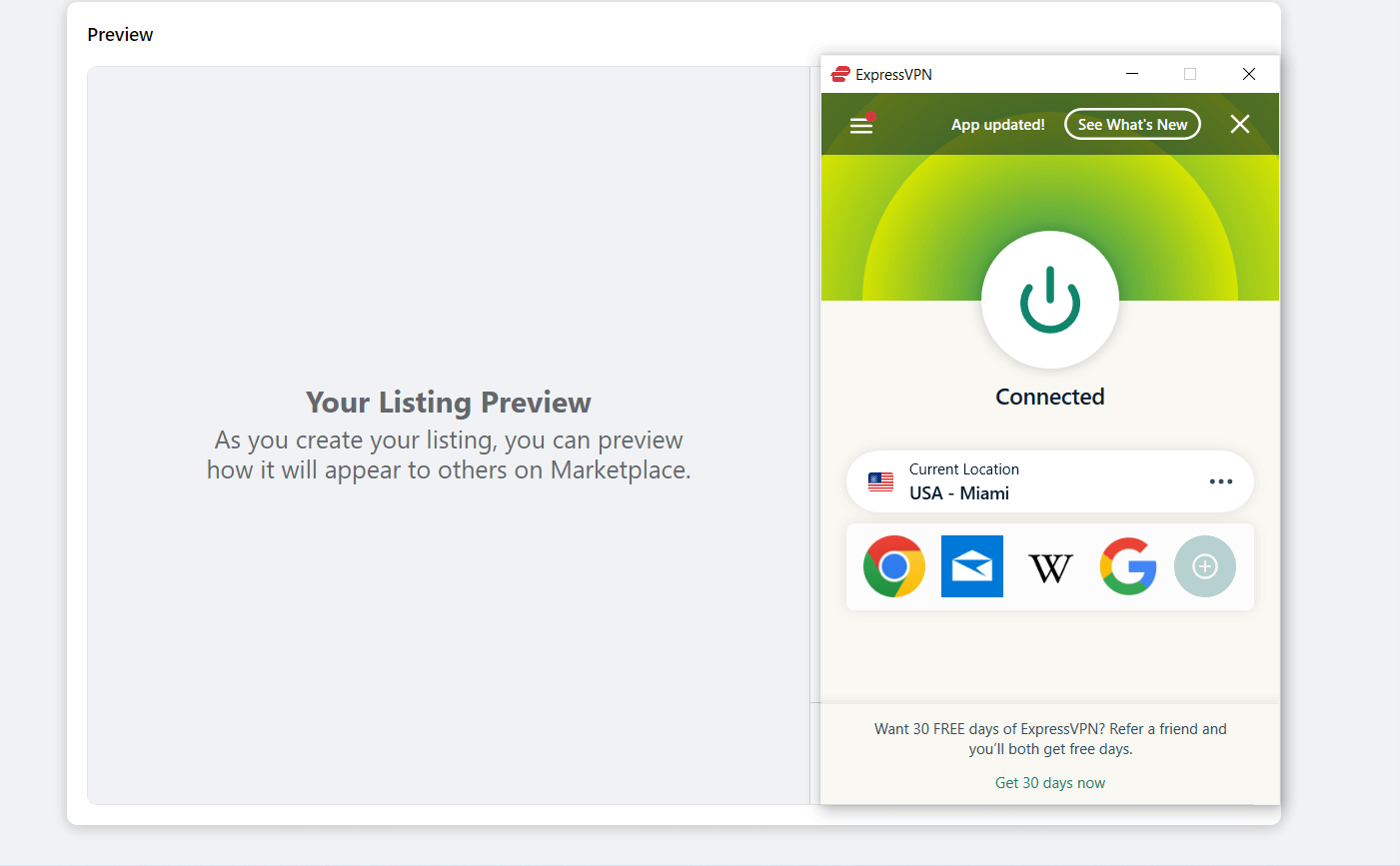This screenshot has height=866, width=1400.
Task: Click Get 30 days now
Action: (x=1049, y=782)
